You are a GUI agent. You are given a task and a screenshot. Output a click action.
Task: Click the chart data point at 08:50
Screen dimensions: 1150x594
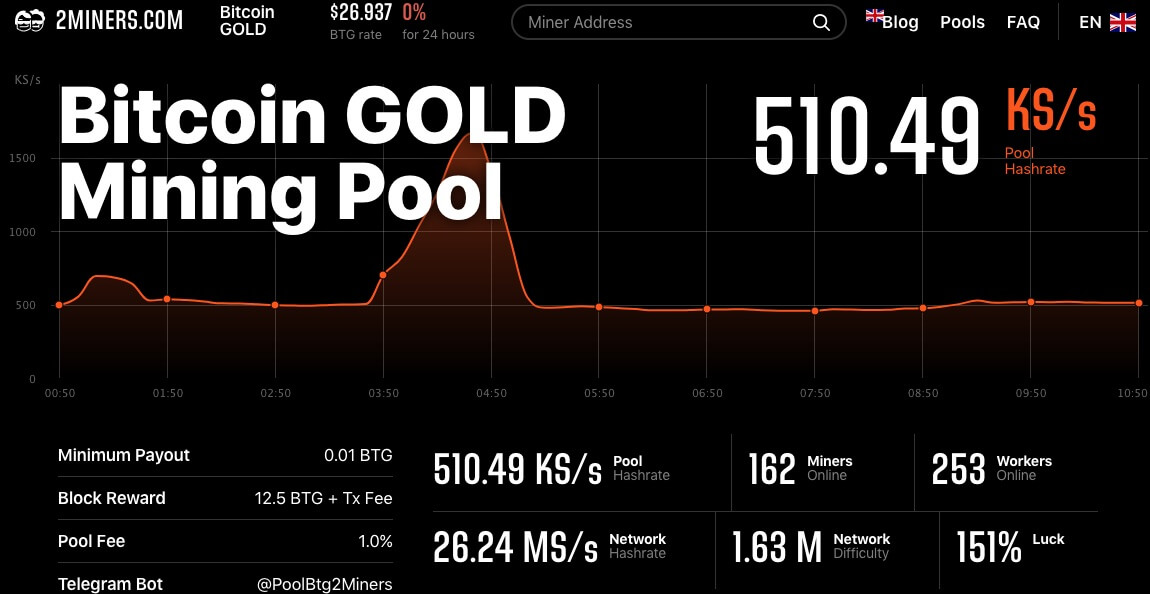[x=923, y=308]
